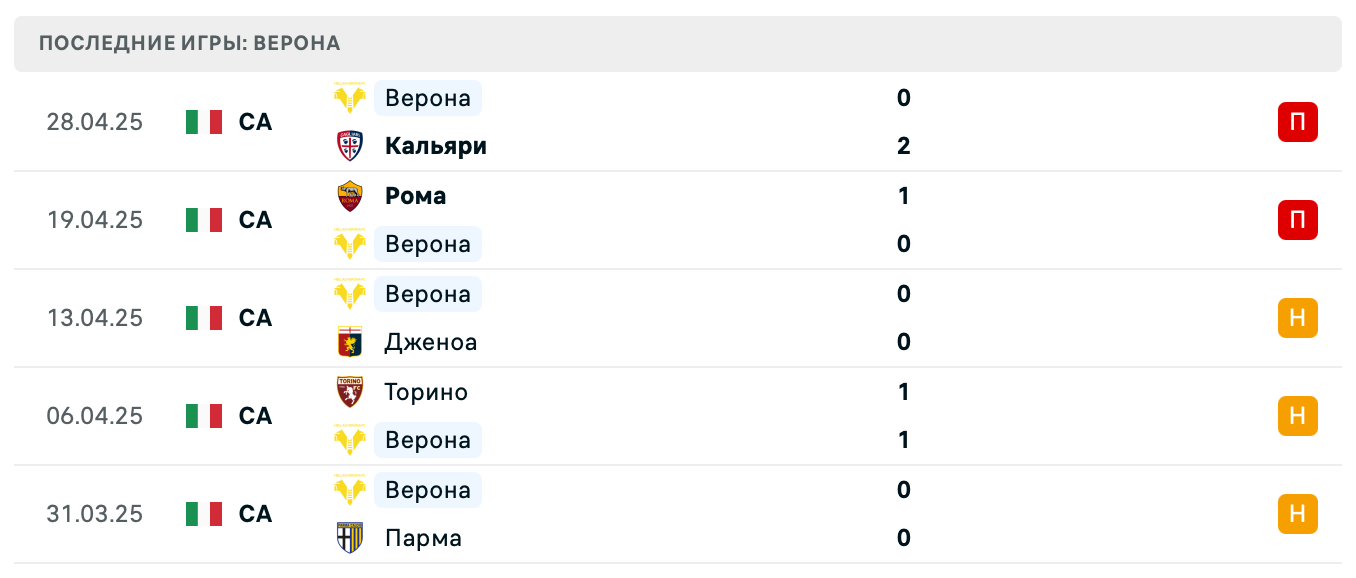Open the Genoa club badge
Screen dimensions: 1356x578
pos(351,341)
